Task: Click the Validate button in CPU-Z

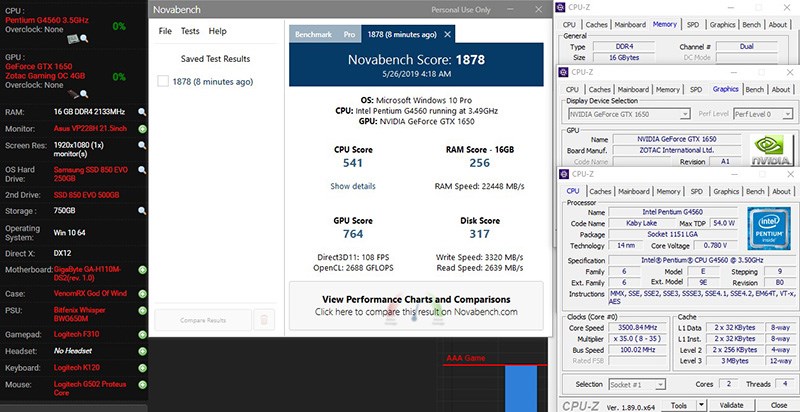Action: click(731, 405)
